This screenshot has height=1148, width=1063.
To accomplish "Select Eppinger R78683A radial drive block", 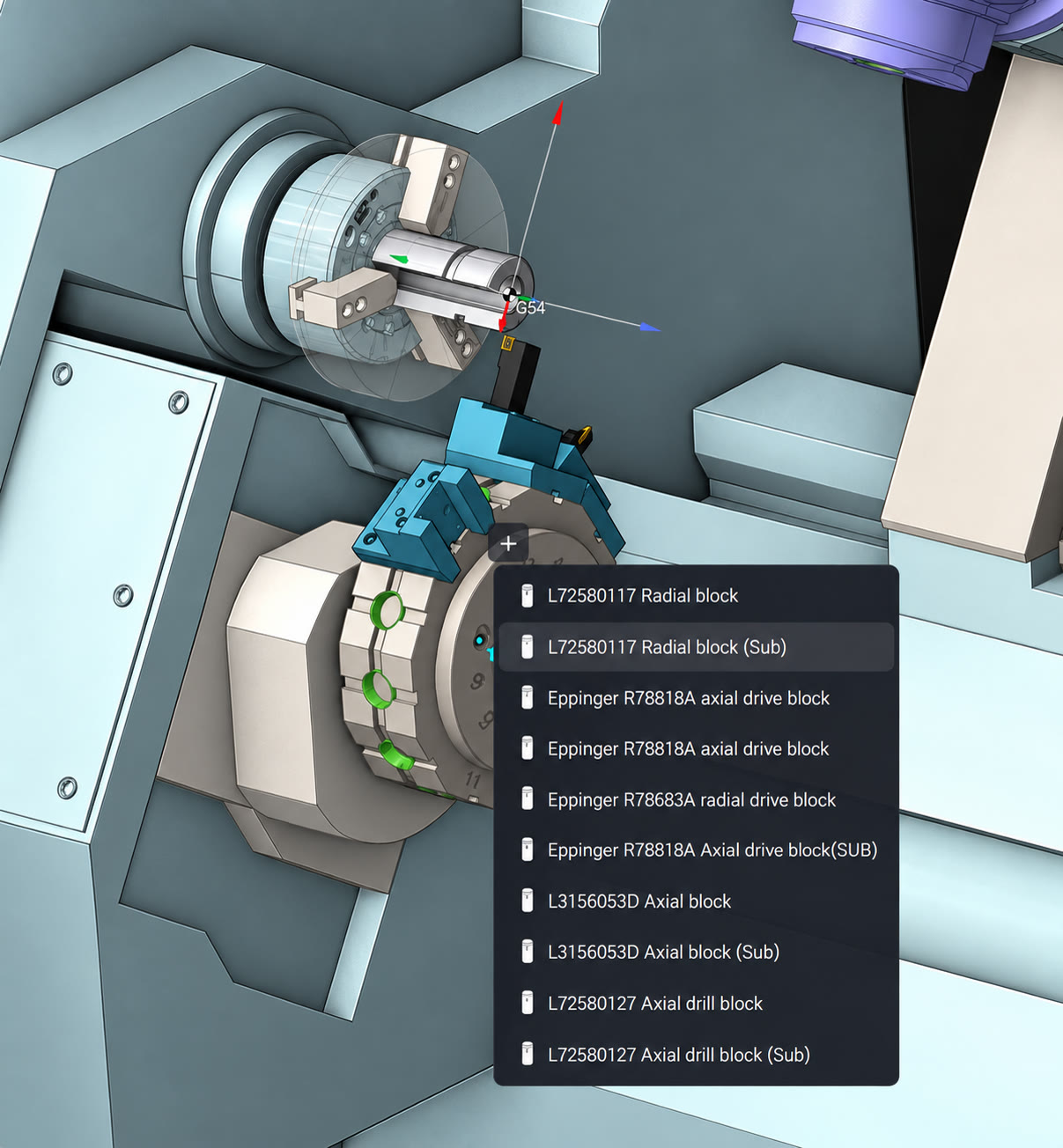I will 696,800.
